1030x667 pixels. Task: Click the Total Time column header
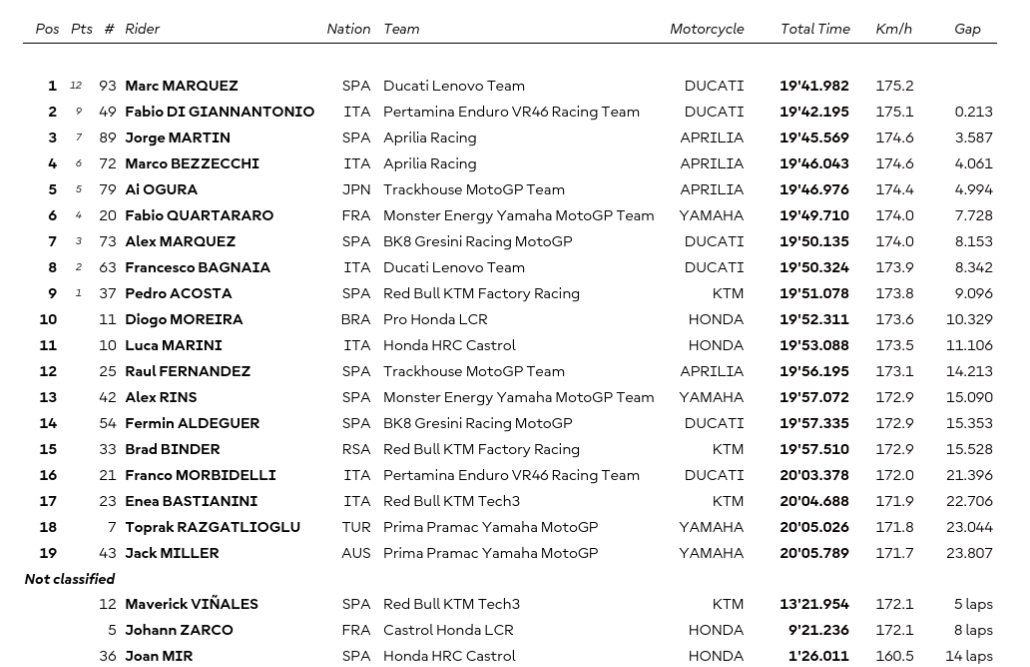point(815,29)
